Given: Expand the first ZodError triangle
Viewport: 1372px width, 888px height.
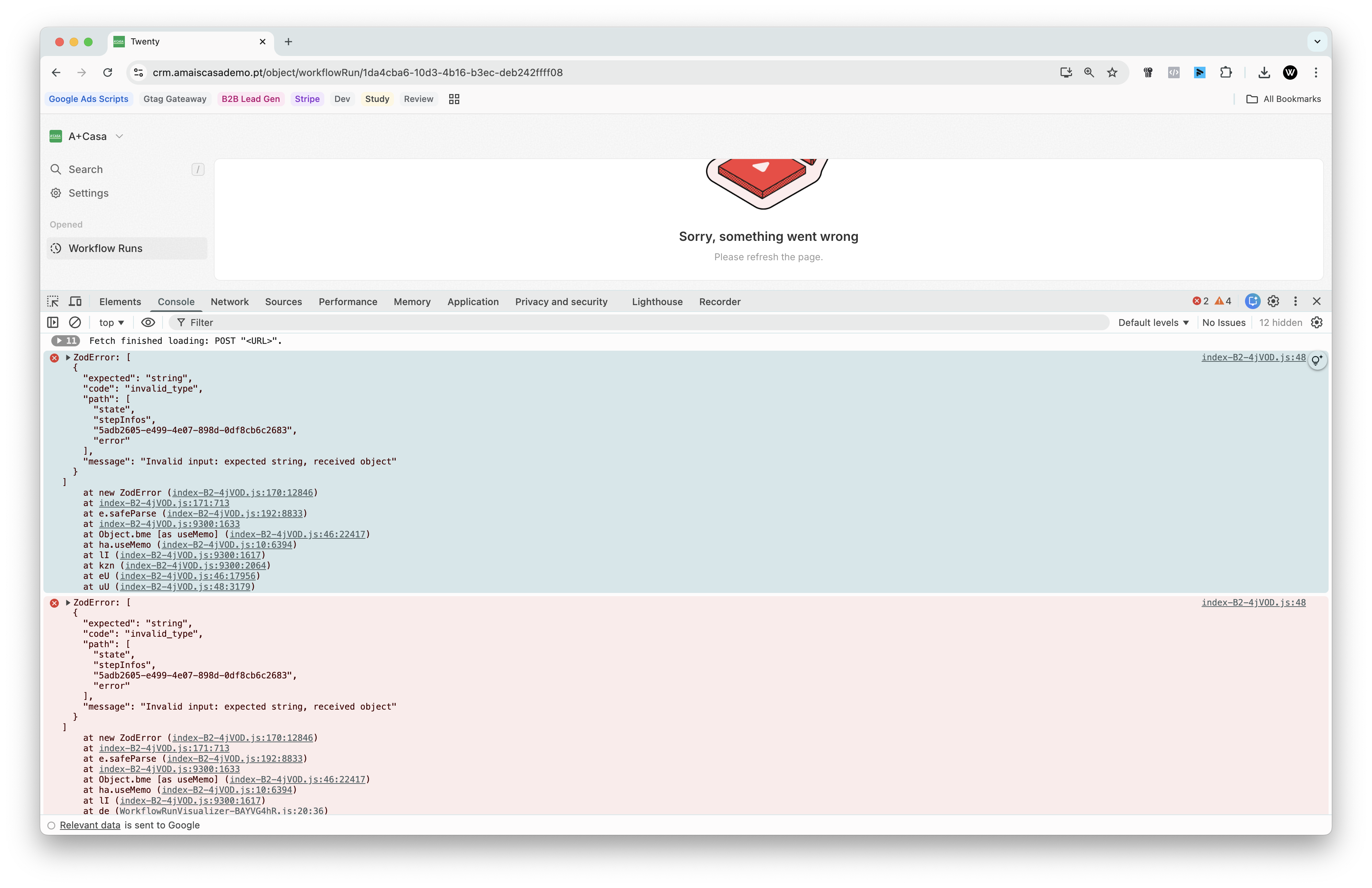Looking at the screenshot, I should click(x=68, y=357).
